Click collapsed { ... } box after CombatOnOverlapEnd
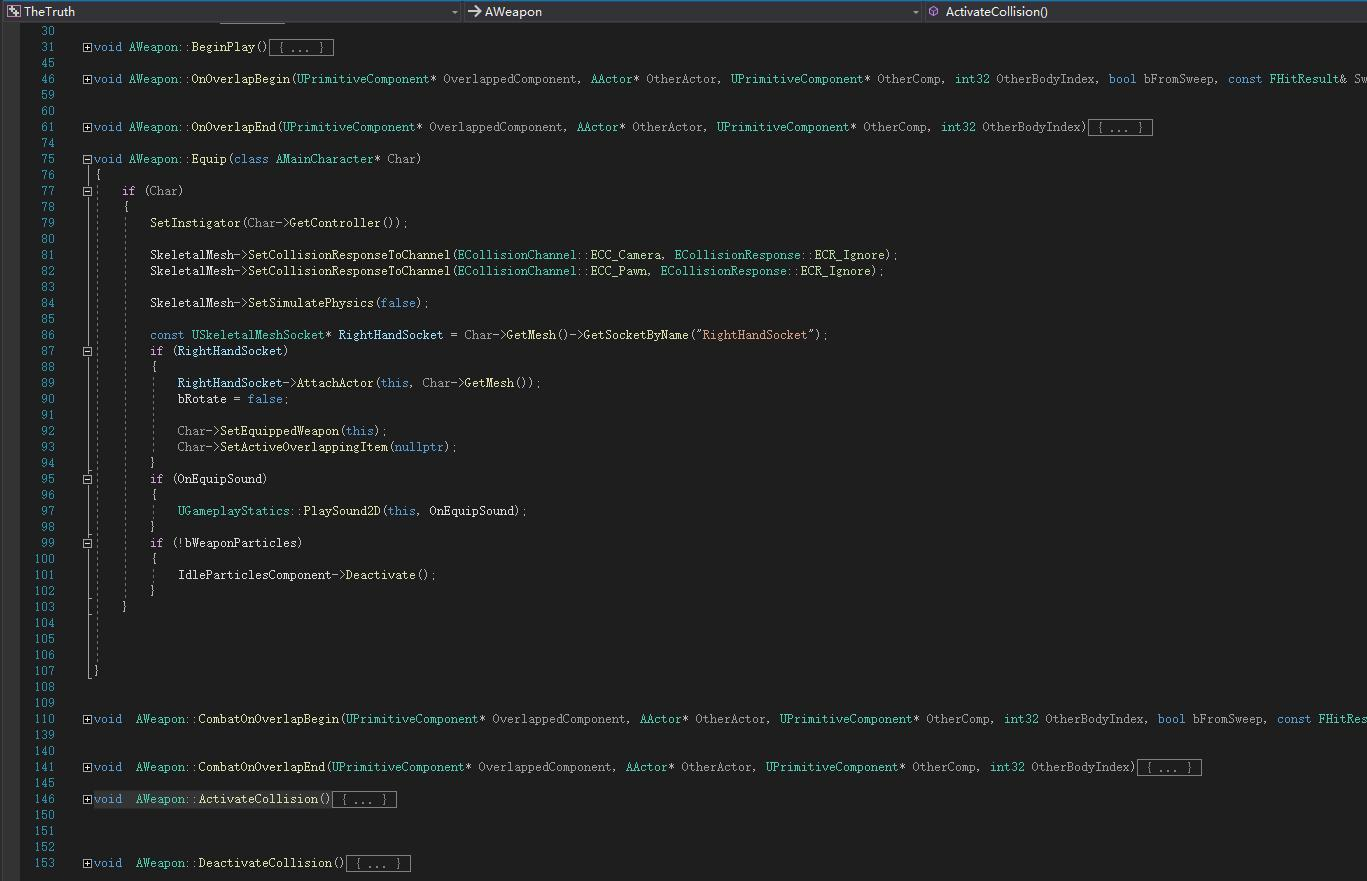 point(1169,767)
